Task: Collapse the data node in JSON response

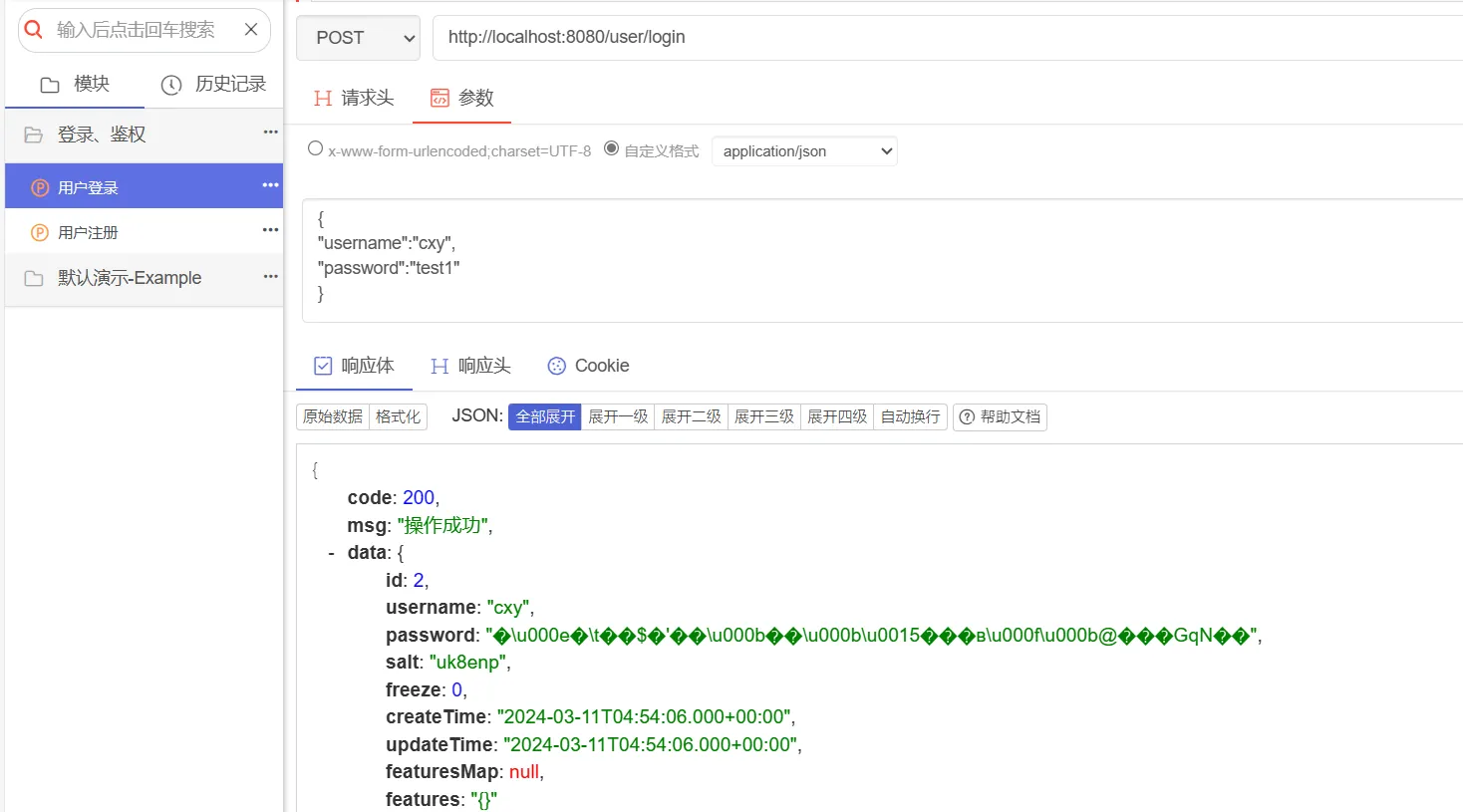Action: coord(331,553)
